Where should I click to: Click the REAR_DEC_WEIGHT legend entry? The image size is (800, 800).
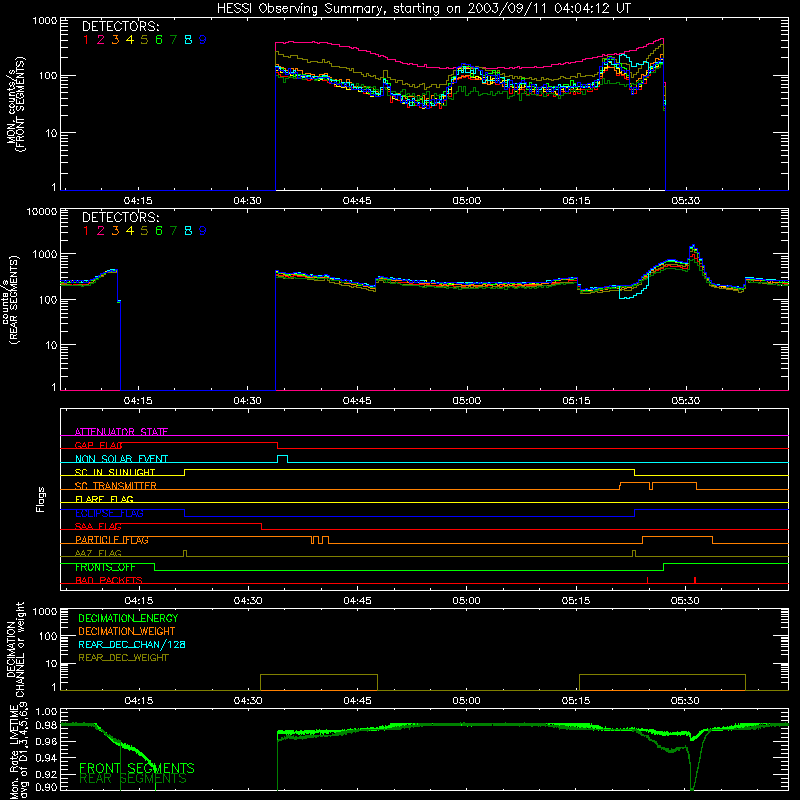[x=123, y=658]
